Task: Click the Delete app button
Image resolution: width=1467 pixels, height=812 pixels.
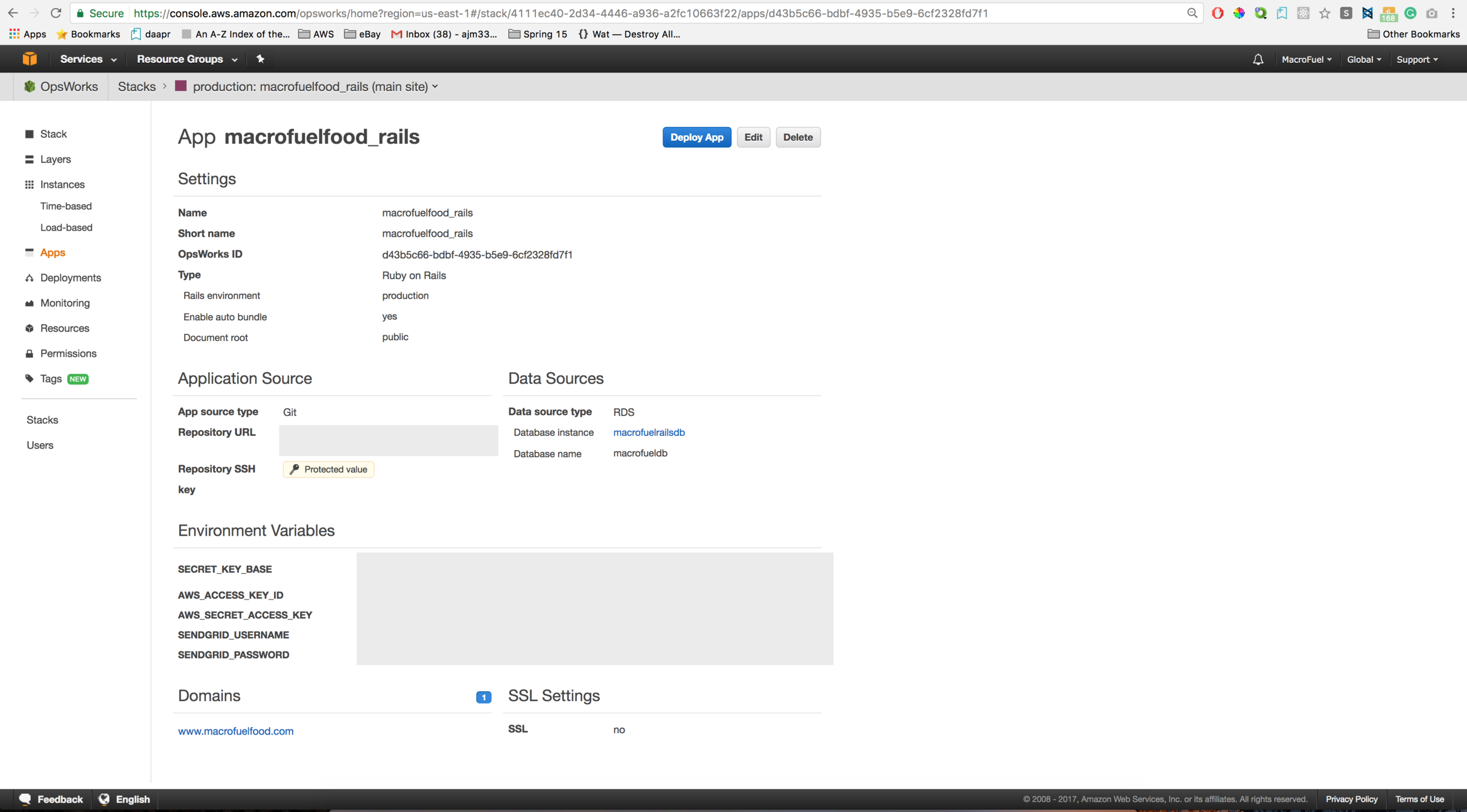Action: (x=797, y=137)
